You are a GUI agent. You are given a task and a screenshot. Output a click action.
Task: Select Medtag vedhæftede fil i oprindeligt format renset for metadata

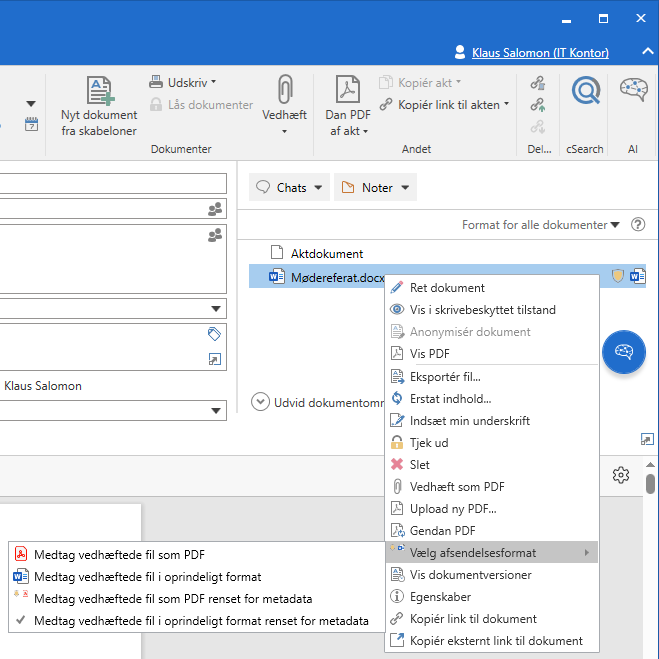(200, 621)
